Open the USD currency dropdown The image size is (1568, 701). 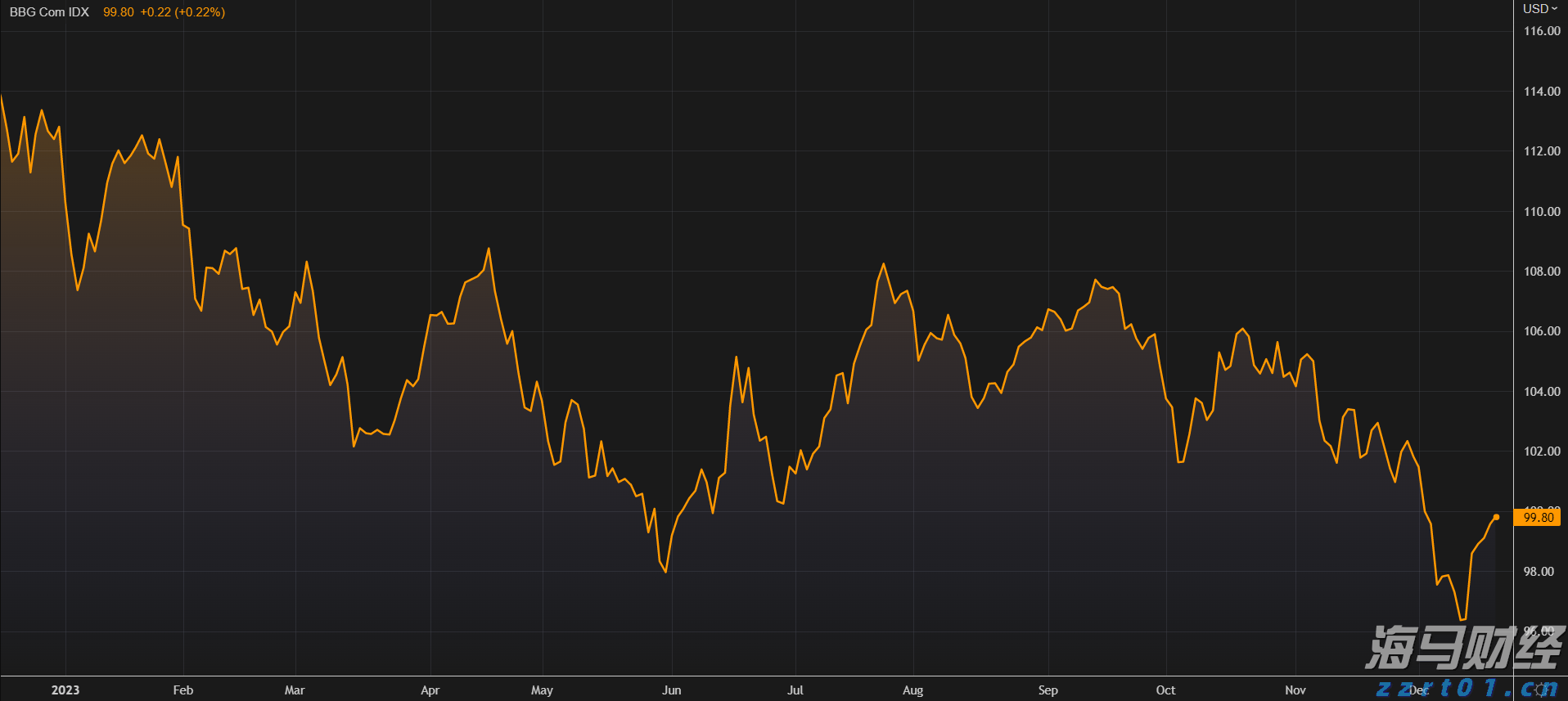(1539, 9)
